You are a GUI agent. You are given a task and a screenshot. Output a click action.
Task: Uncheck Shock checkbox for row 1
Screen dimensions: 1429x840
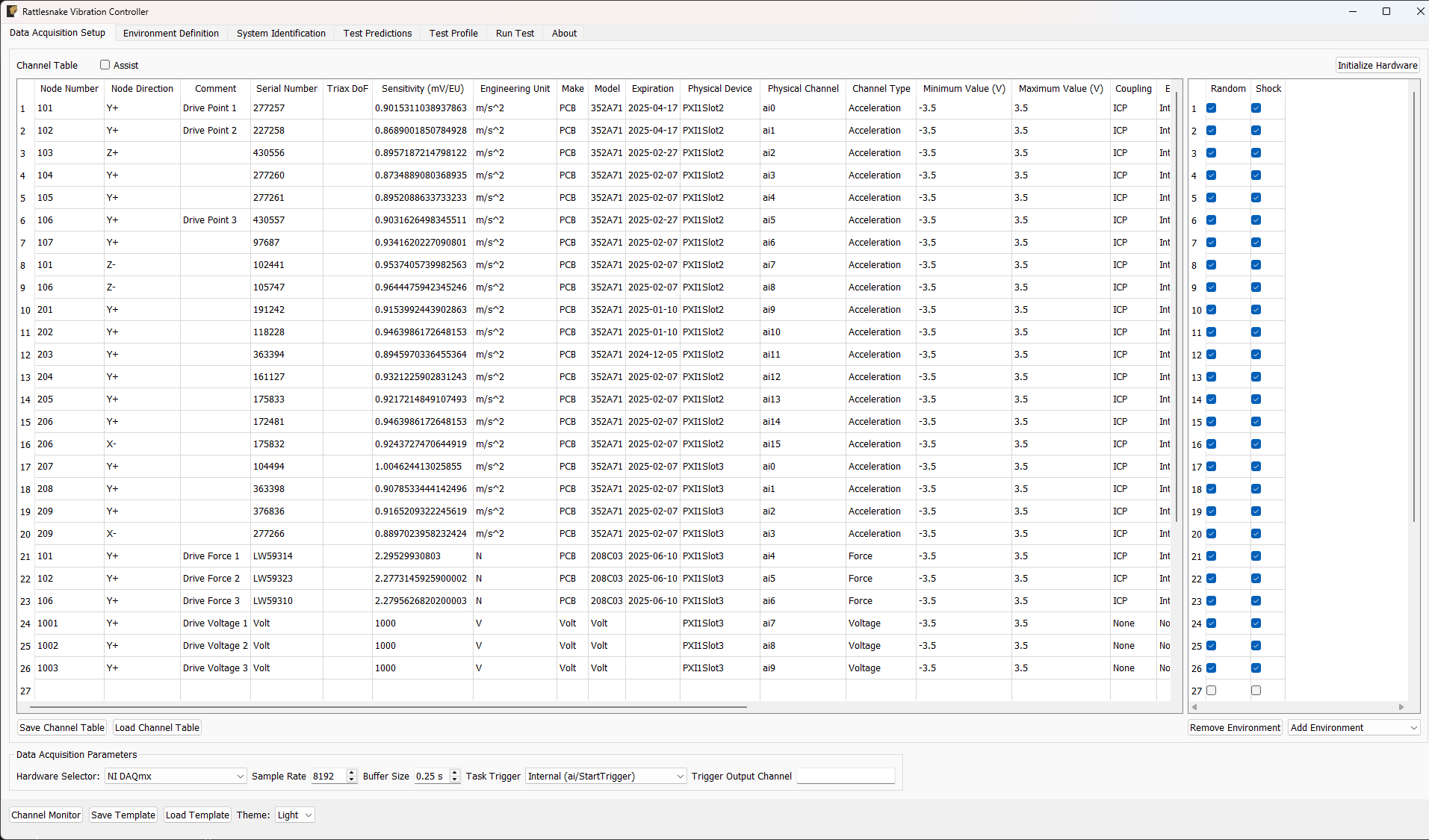(x=1256, y=108)
